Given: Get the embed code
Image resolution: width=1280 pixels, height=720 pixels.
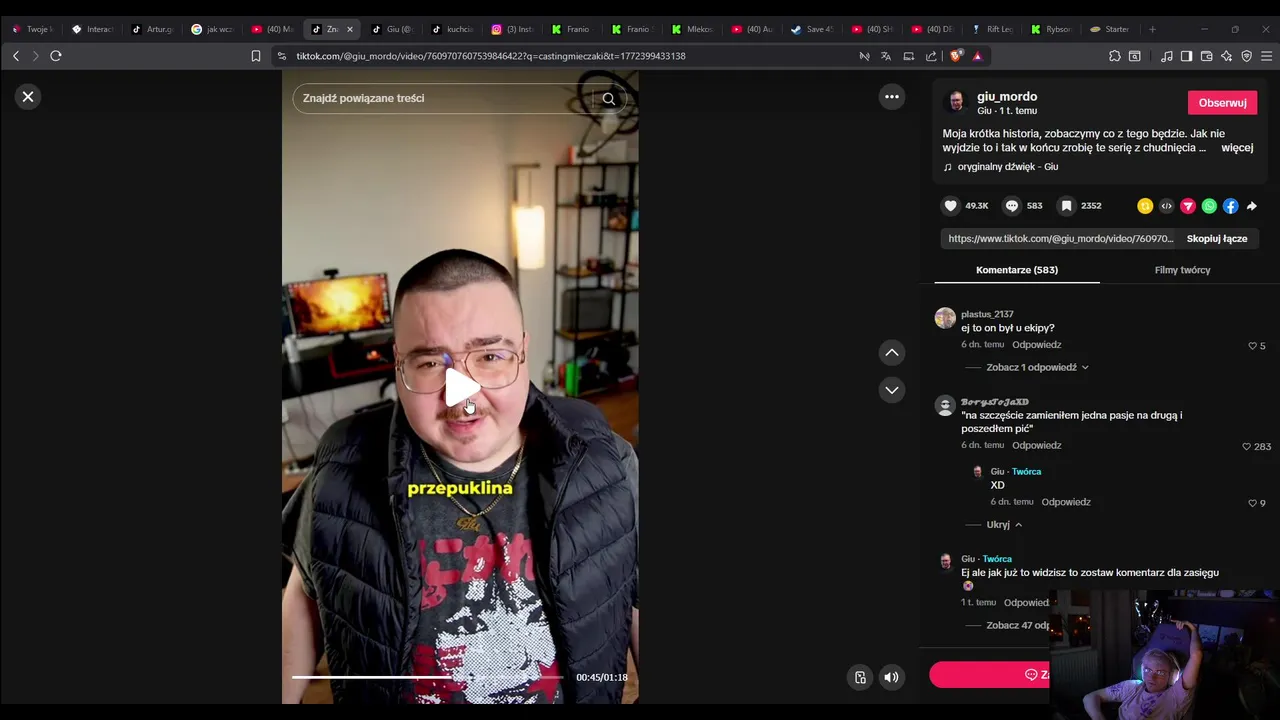Looking at the screenshot, I should [1166, 206].
